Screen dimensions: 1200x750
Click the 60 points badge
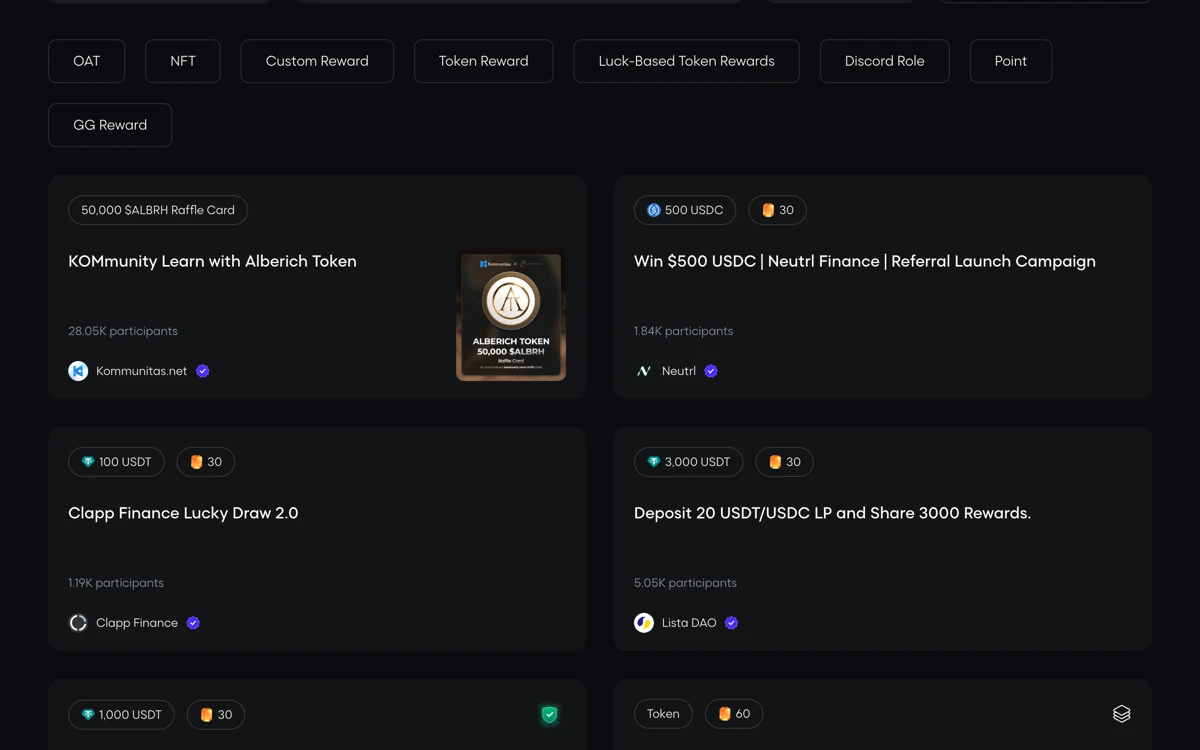[734, 714]
